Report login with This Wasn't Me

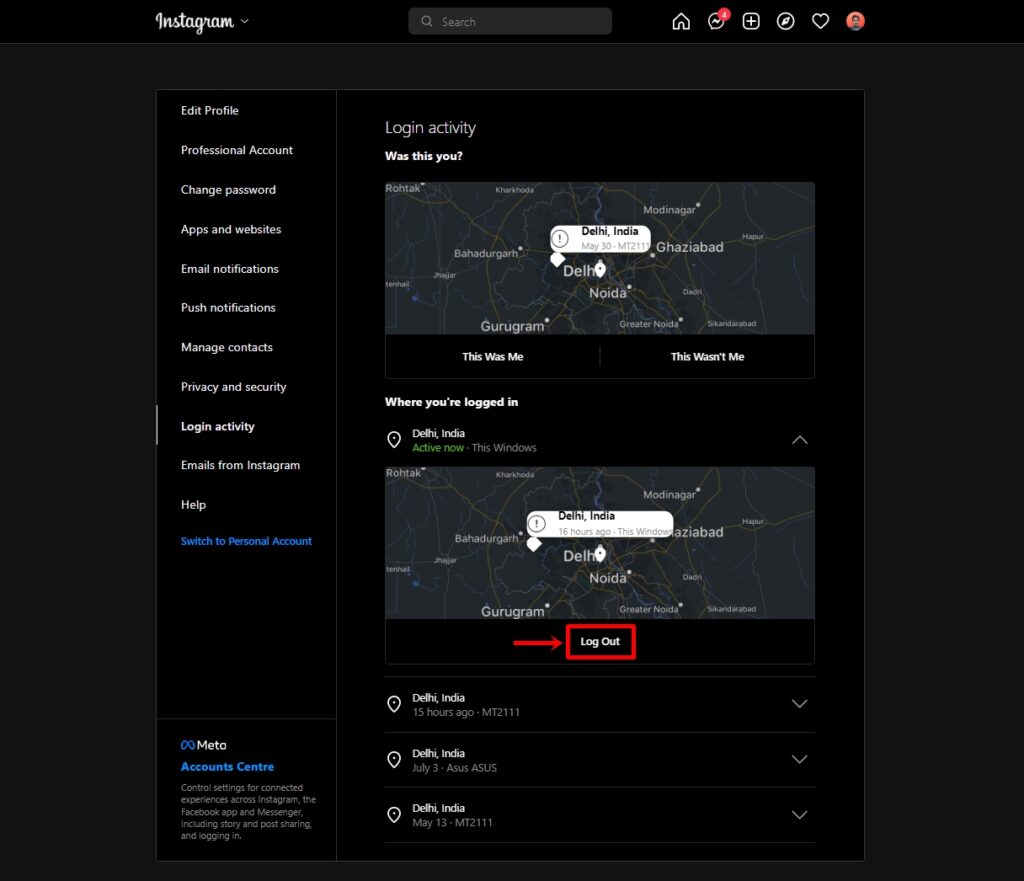707,356
